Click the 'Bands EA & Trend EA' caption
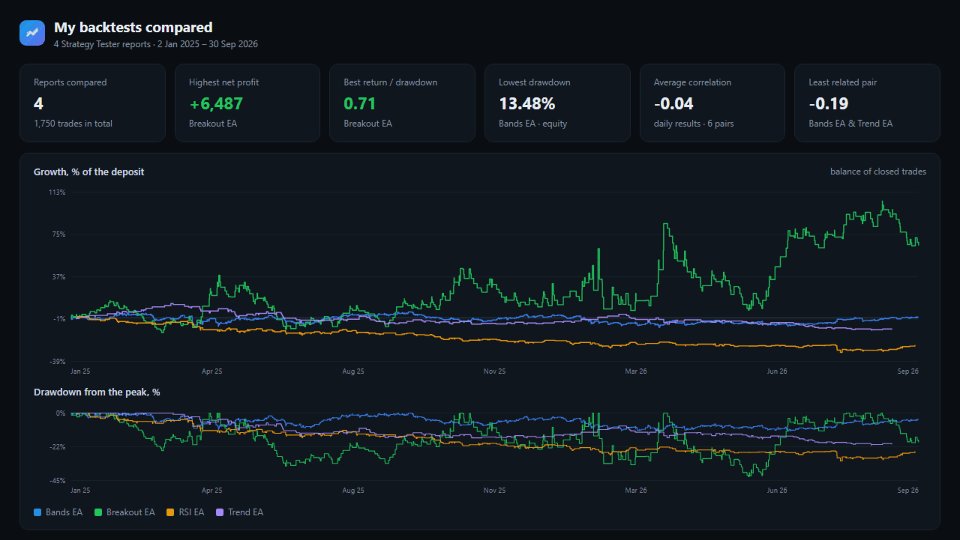 coord(850,124)
